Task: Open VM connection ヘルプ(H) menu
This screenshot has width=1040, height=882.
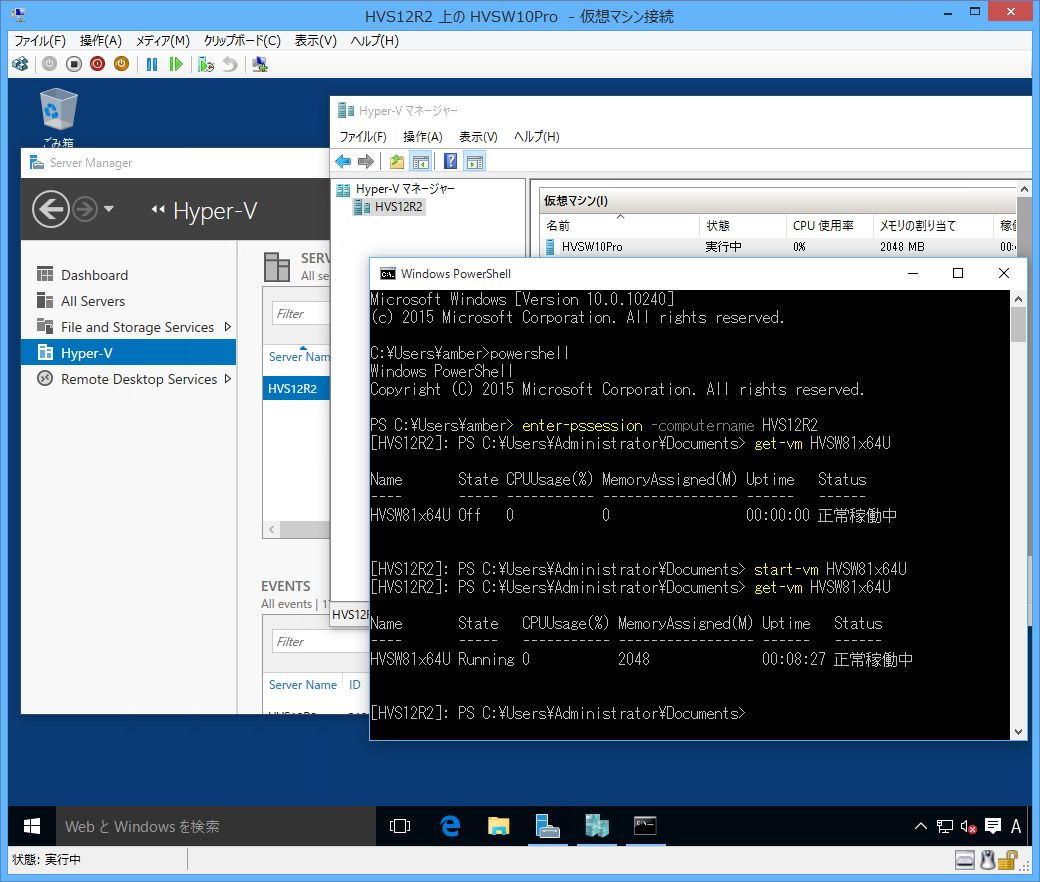Action: coord(375,40)
